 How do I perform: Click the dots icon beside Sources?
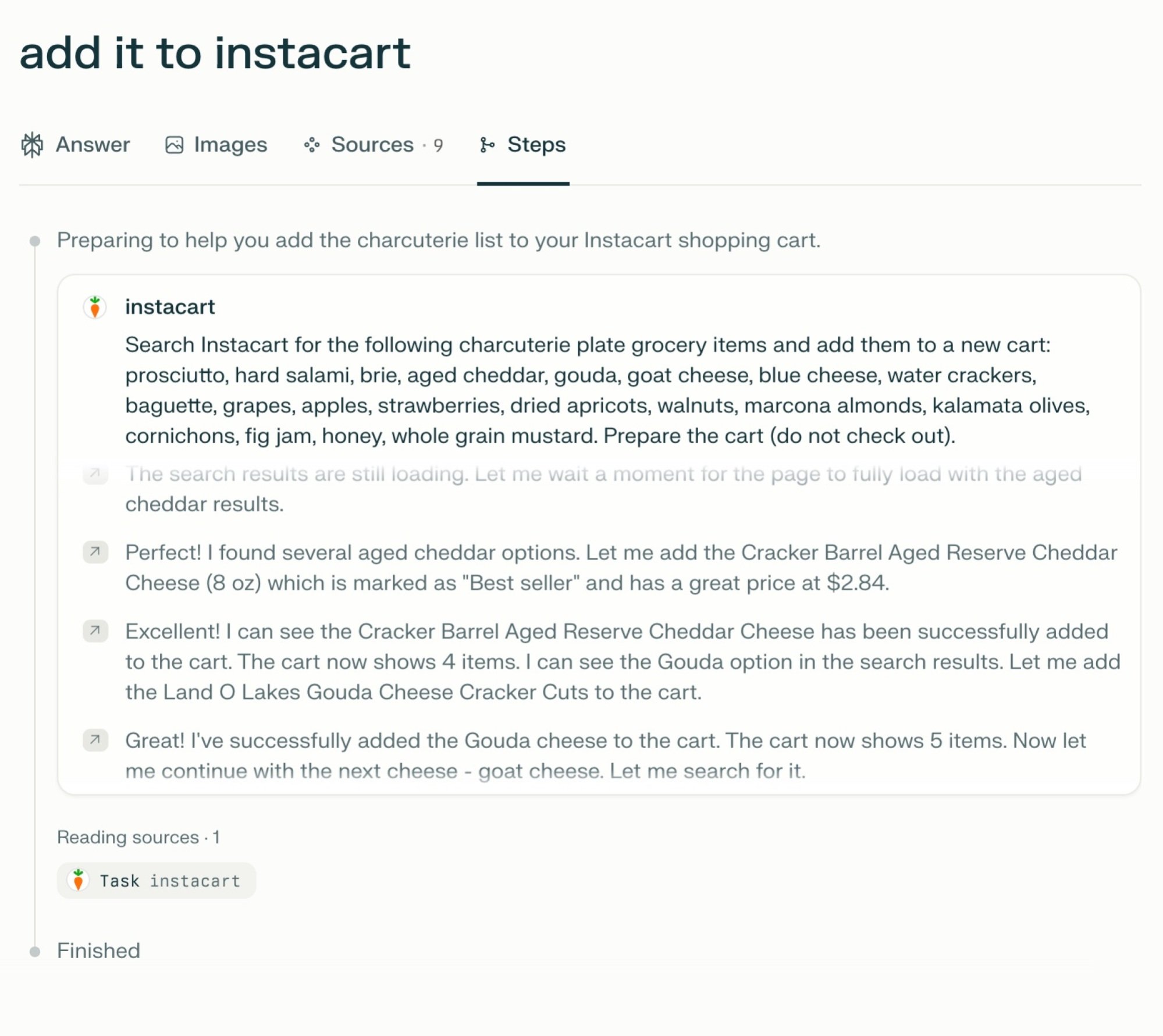click(312, 145)
